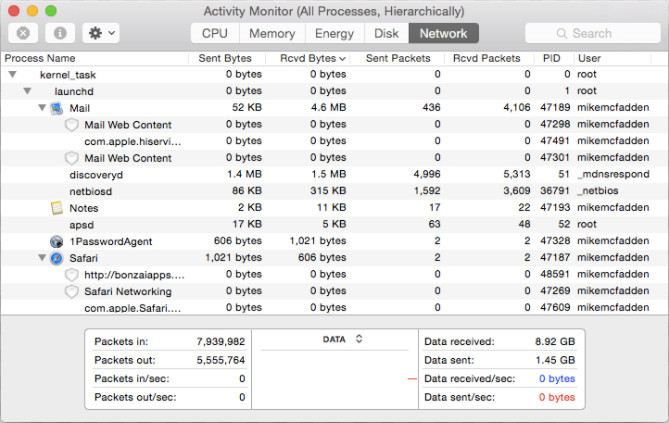
Task: Toggle the DATA graph type selector
Action: (359, 339)
